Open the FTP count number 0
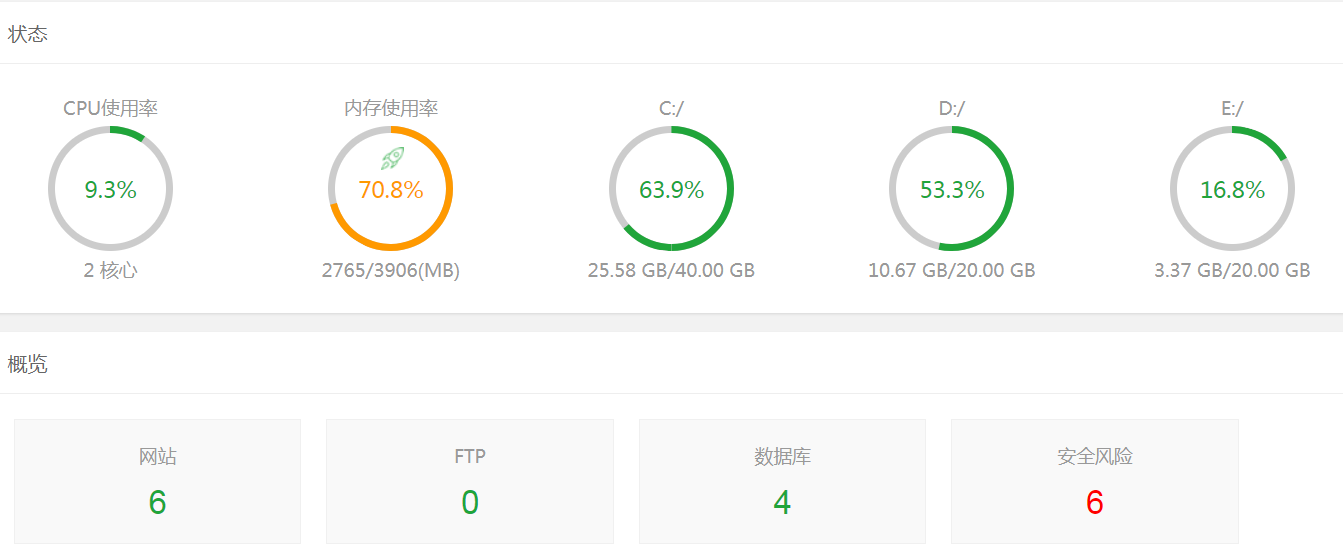This screenshot has height=560, width=1343. [x=470, y=502]
